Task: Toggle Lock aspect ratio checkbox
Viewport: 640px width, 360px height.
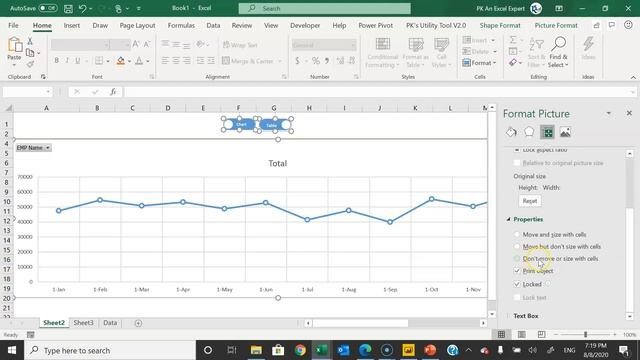Action: coord(517,150)
